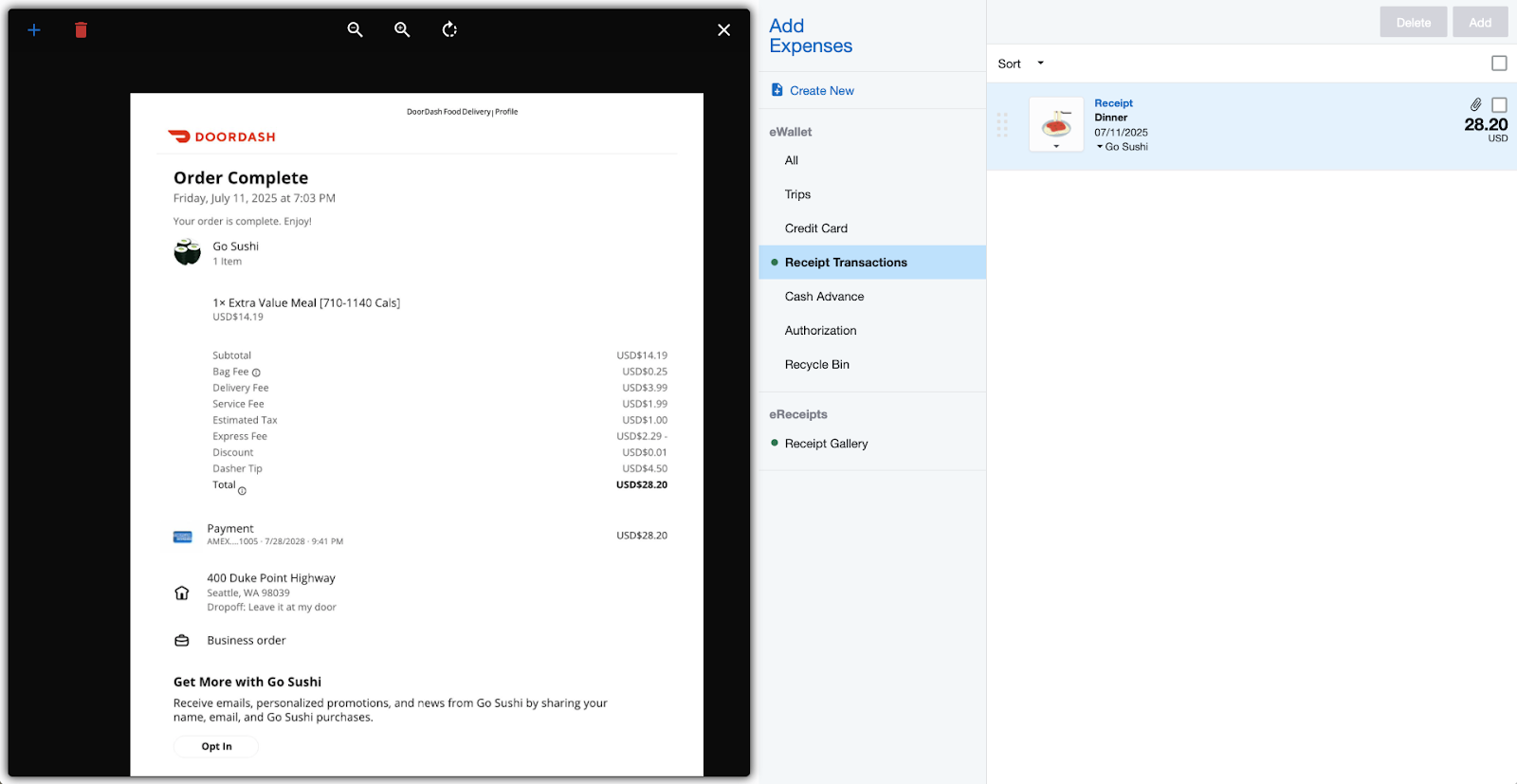
Task: Click the 07/11/2025 date on the card
Action: point(1121,133)
